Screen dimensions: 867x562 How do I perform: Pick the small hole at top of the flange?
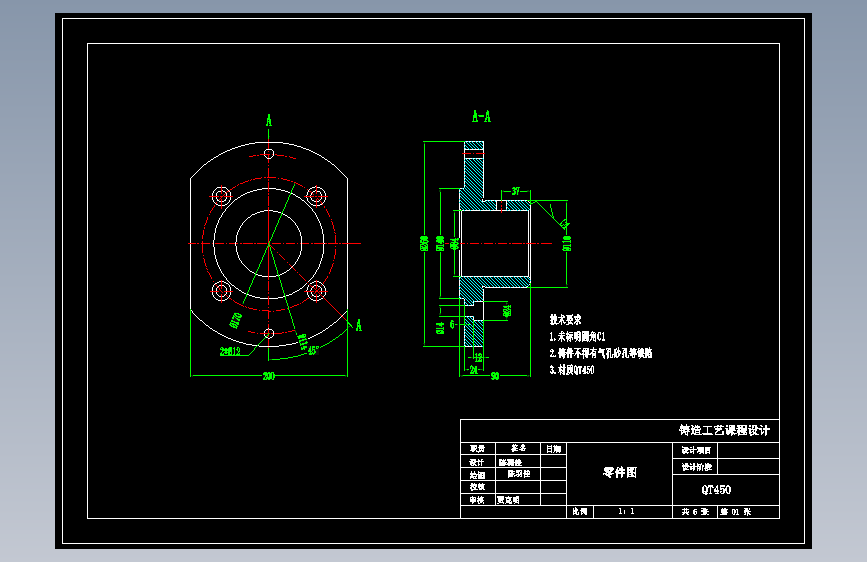(269, 153)
